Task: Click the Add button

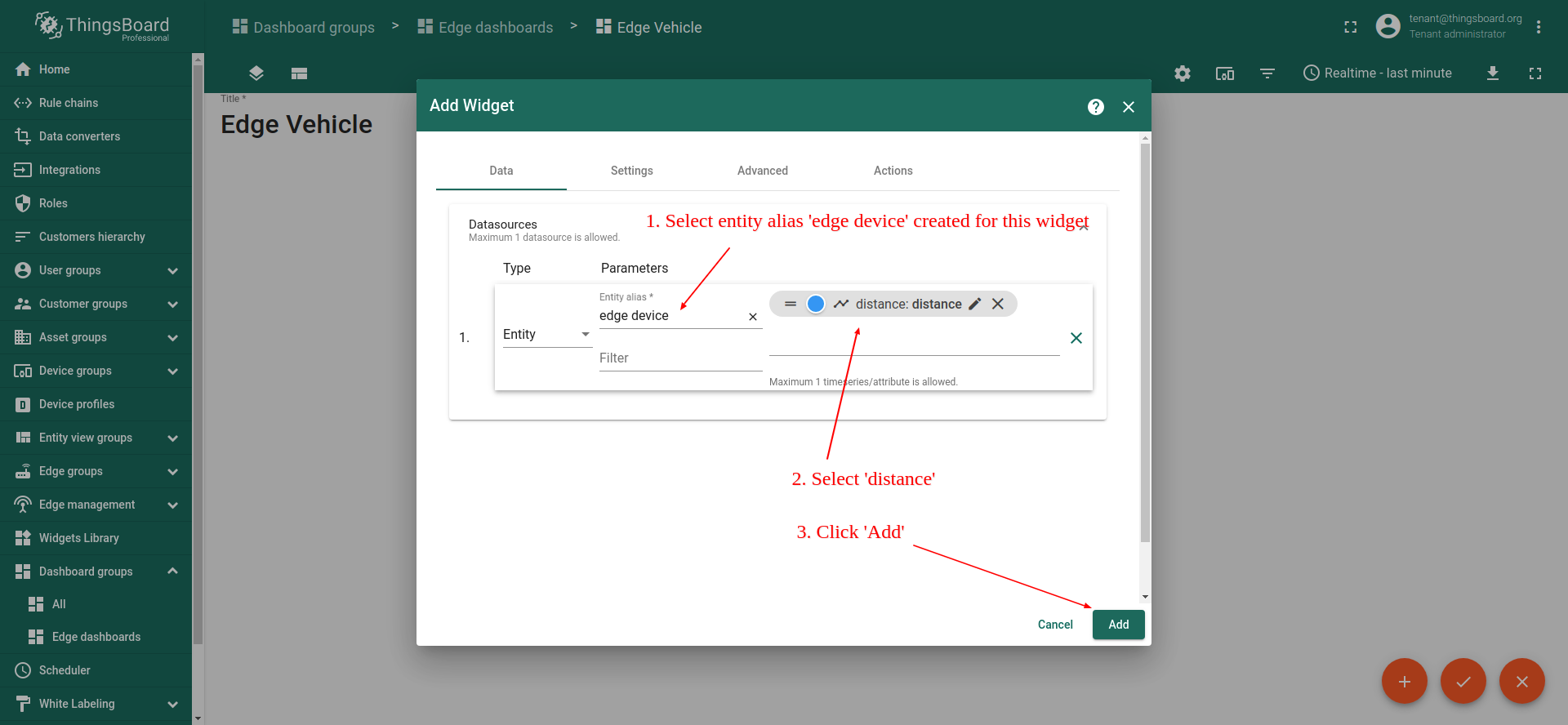Action: [1119, 625]
